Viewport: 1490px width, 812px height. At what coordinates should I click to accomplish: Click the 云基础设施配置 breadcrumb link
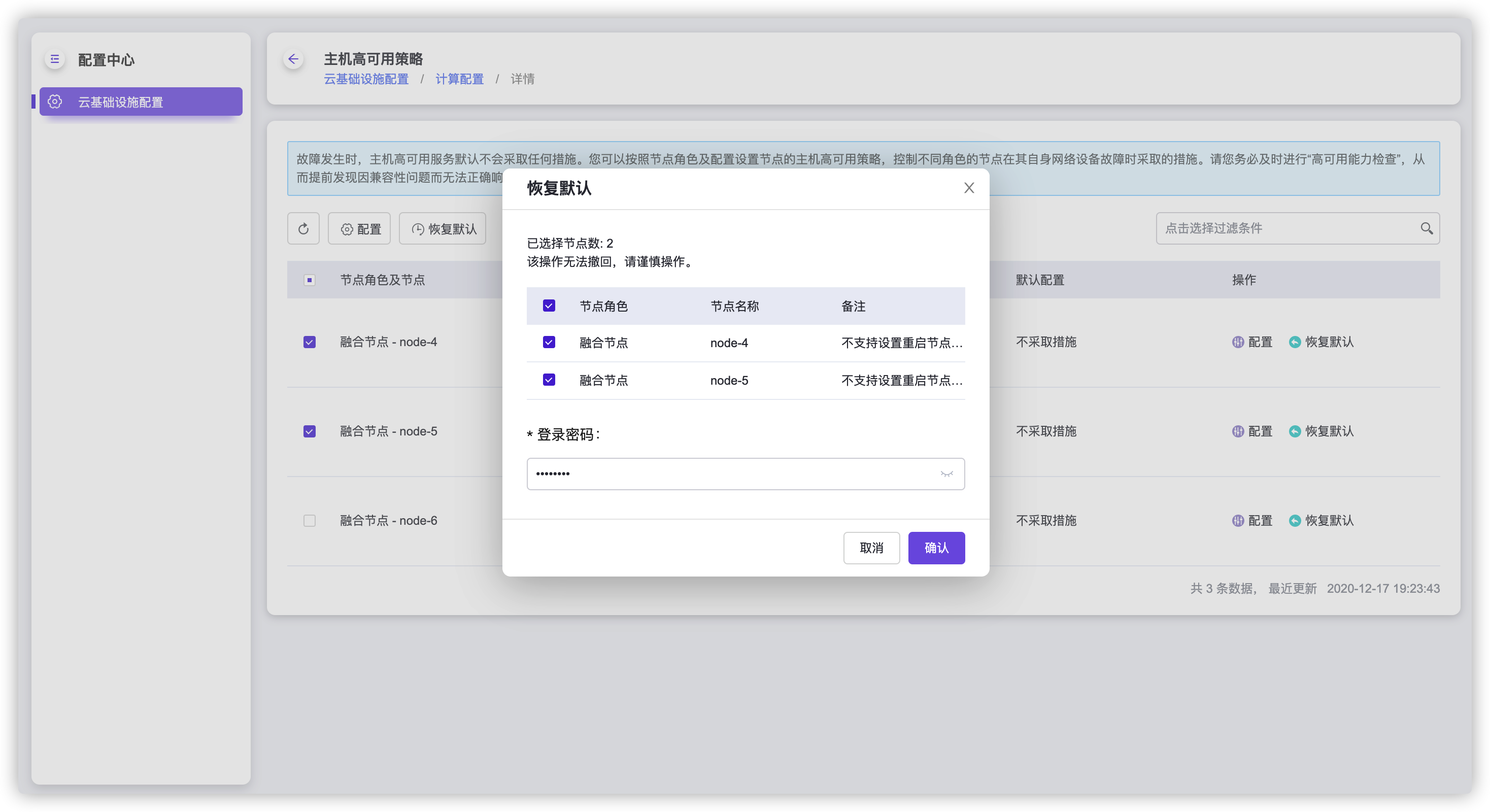[365, 79]
